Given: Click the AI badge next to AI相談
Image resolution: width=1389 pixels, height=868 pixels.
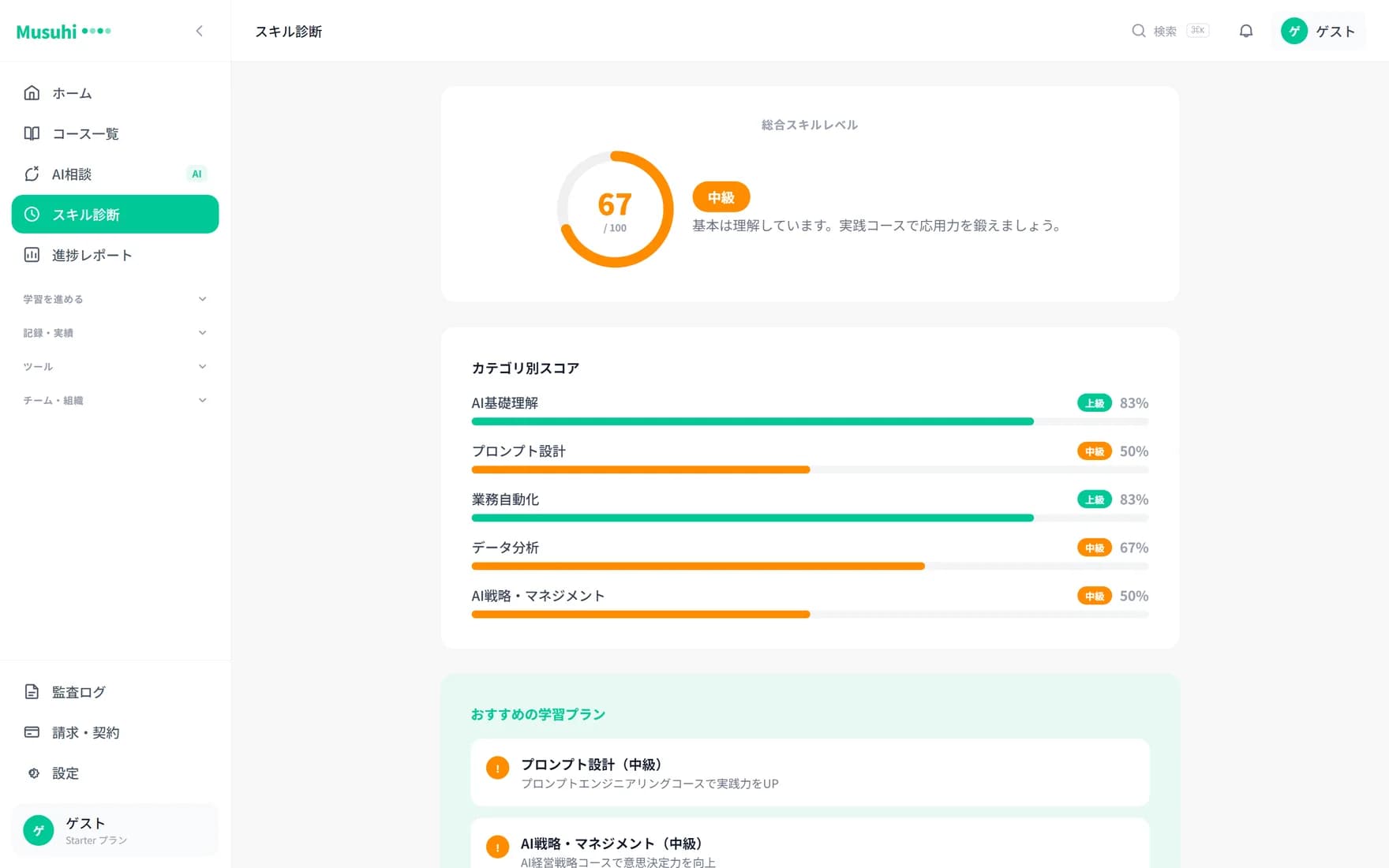Looking at the screenshot, I should click(x=197, y=174).
